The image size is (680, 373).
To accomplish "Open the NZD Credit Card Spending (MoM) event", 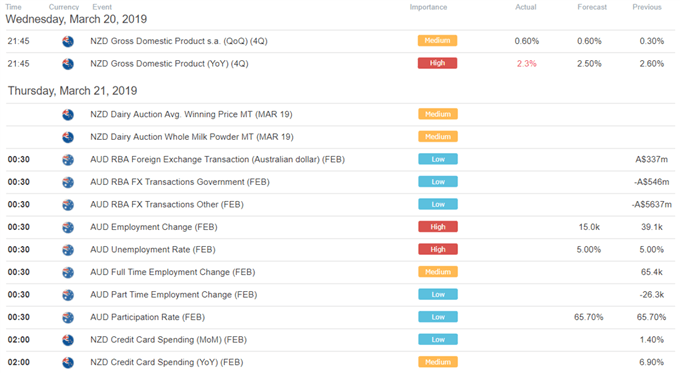I will (168, 340).
